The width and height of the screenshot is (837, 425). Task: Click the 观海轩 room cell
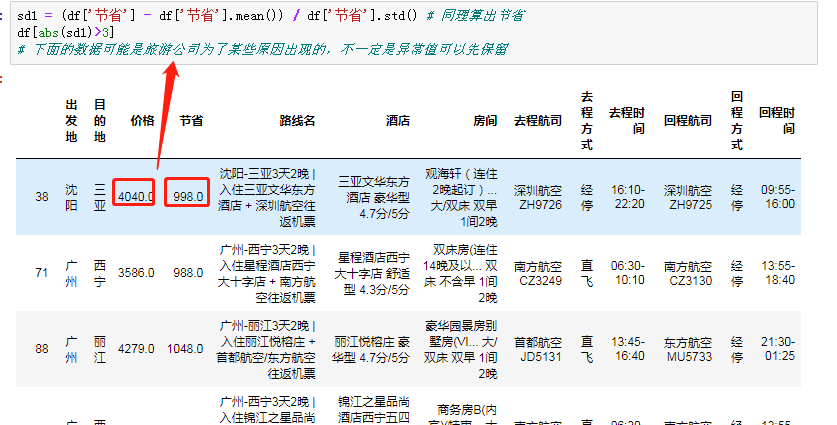click(x=462, y=197)
